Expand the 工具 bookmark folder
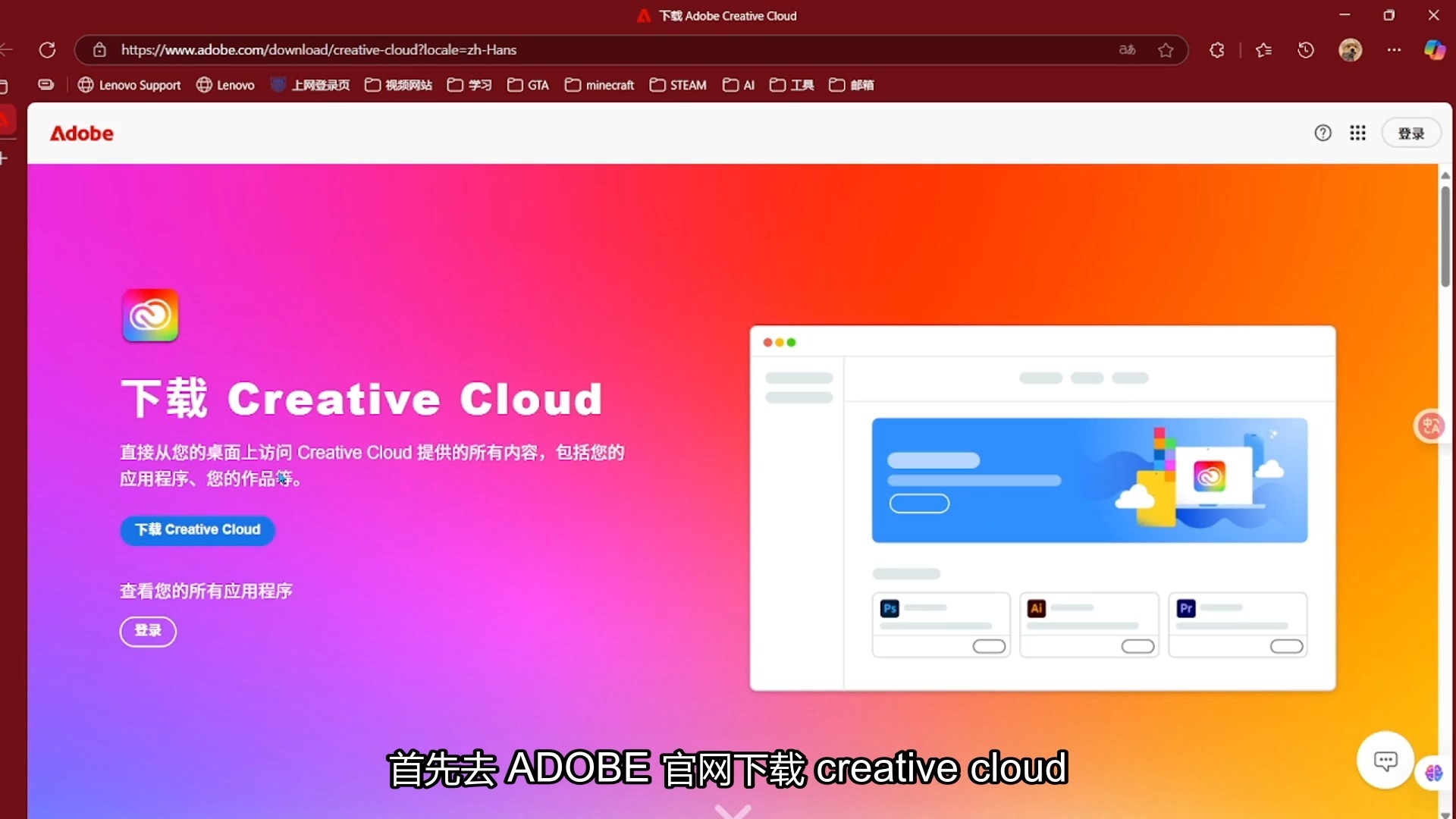This screenshot has height=819, width=1456. (792, 85)
